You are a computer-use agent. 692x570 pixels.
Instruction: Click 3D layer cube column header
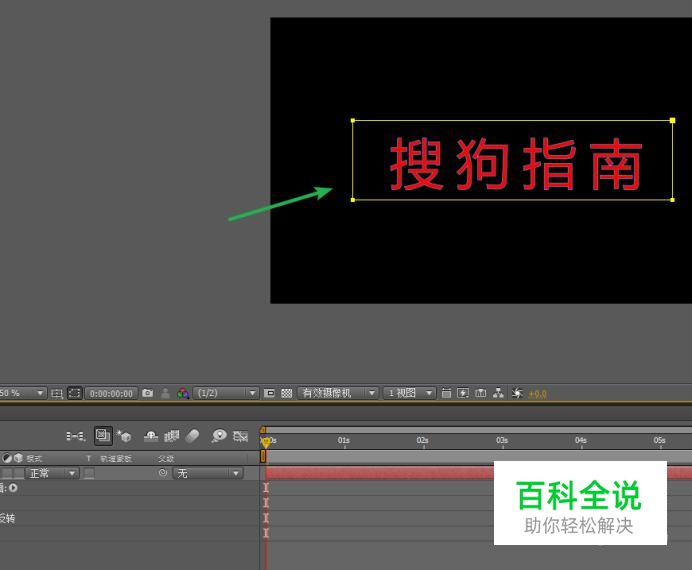(x=18, y=458)
